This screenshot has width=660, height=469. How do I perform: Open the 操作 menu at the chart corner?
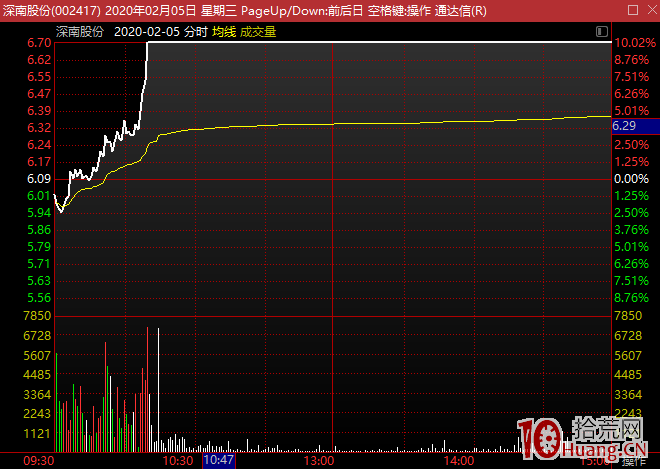point(633,462)
